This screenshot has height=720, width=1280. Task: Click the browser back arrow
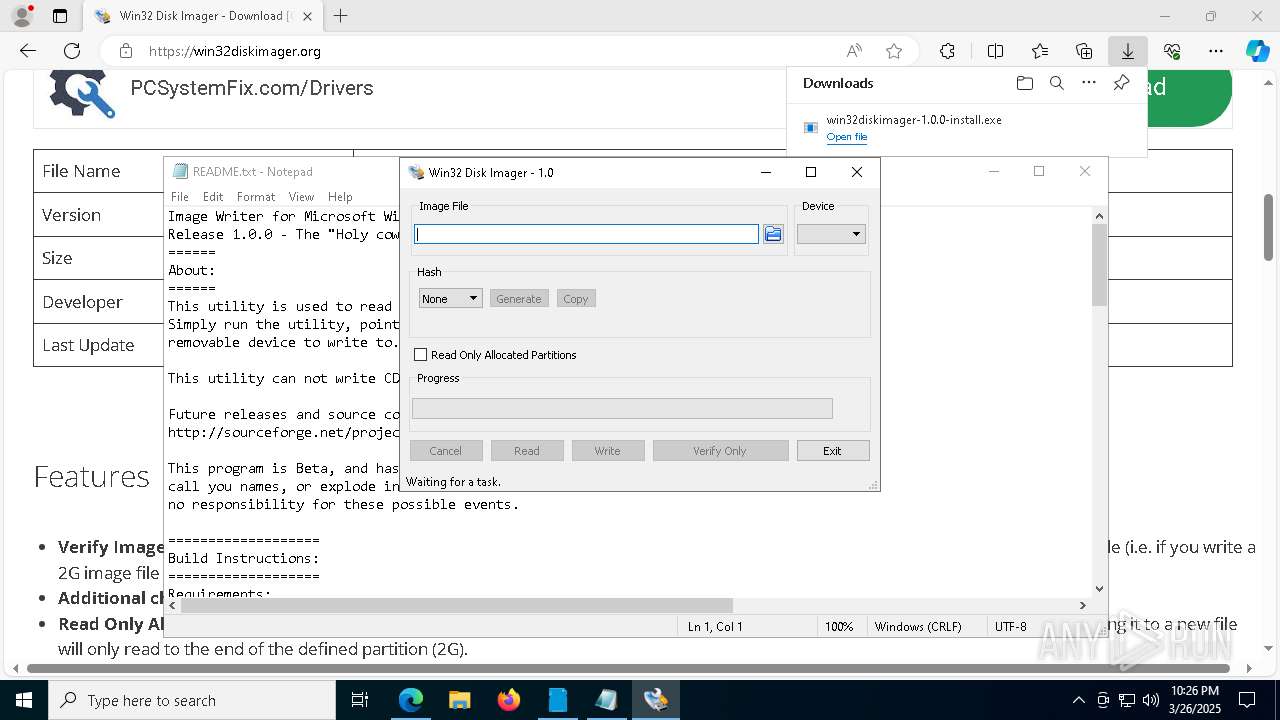28,51
